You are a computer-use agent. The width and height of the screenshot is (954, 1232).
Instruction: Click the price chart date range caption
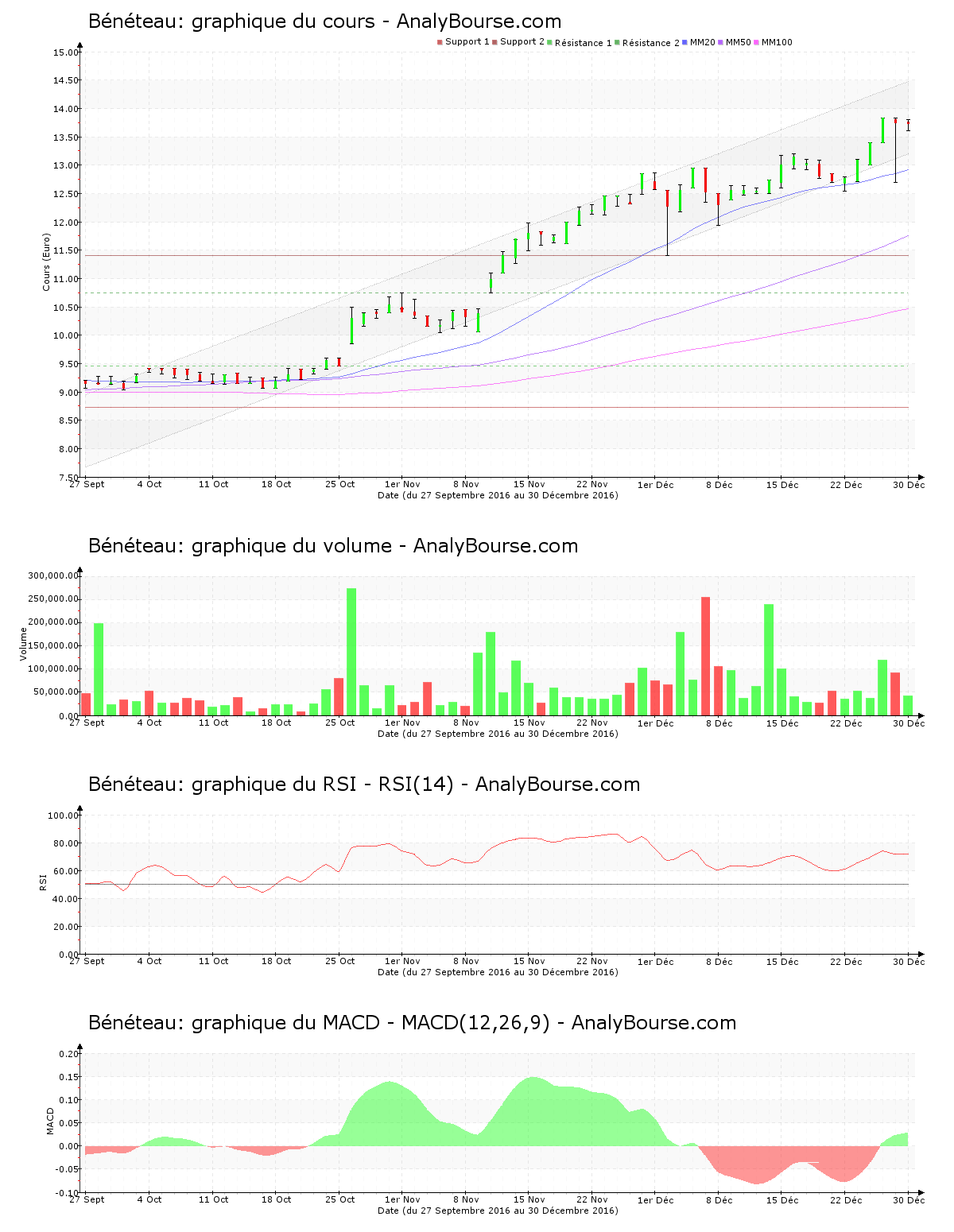point(498,495)
